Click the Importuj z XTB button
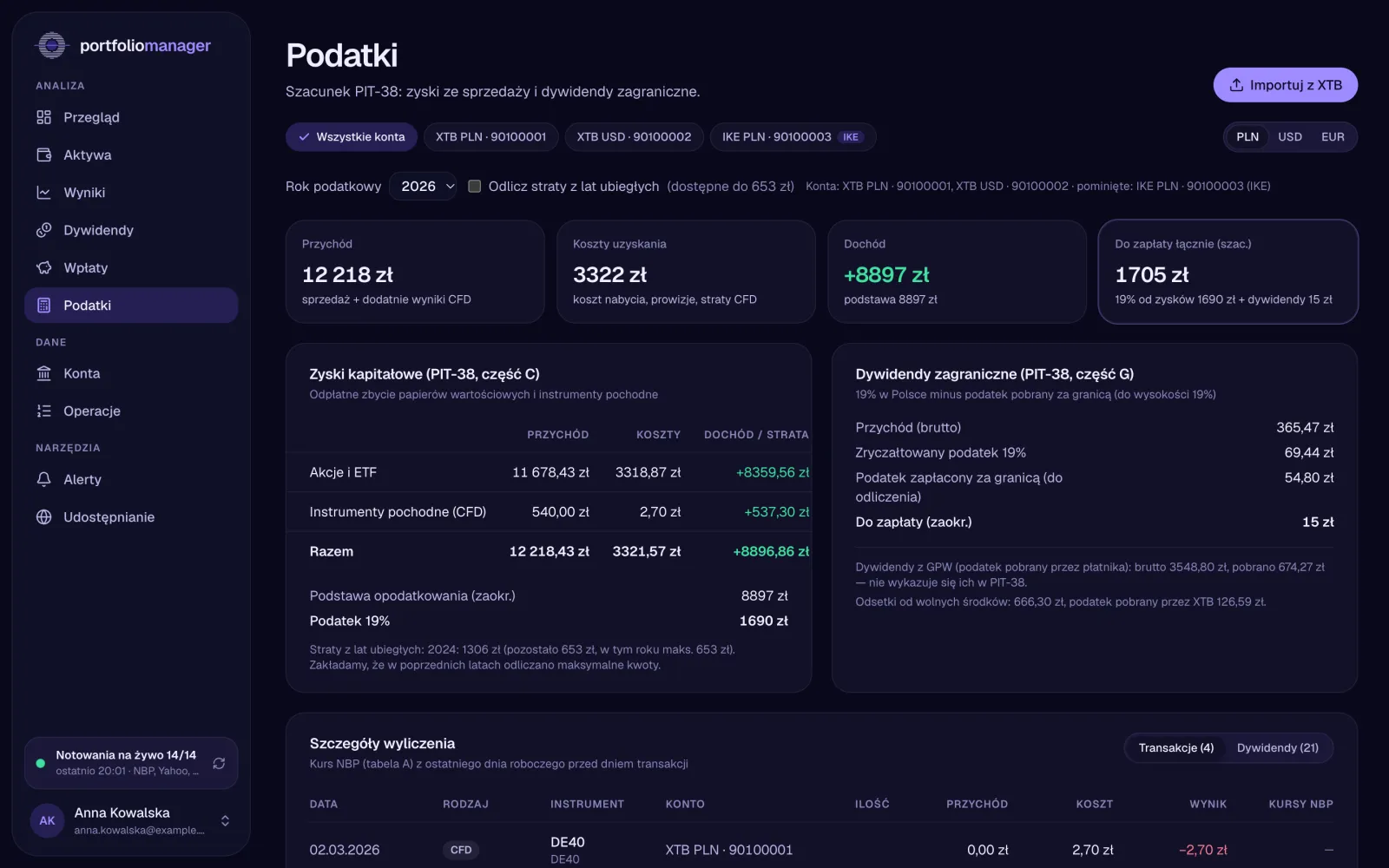Screen dimensions: 1389x868 tap(1286, 85)
